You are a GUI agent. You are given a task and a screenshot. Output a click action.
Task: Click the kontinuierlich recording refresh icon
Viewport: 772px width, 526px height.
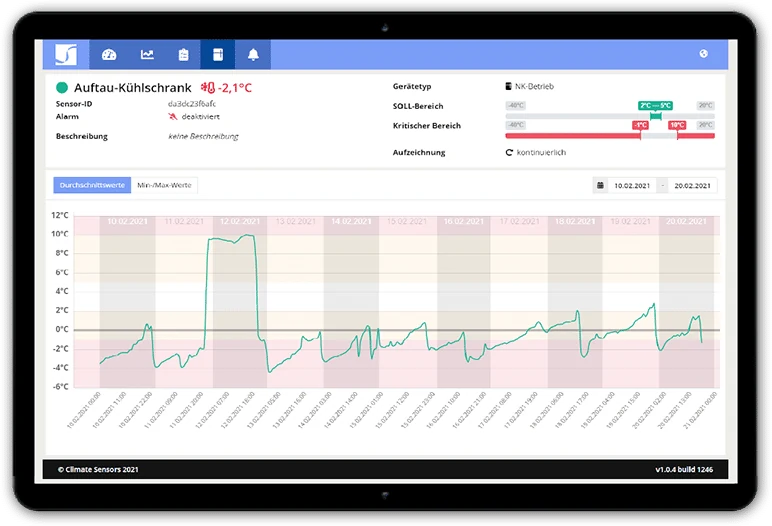(509, 153)
